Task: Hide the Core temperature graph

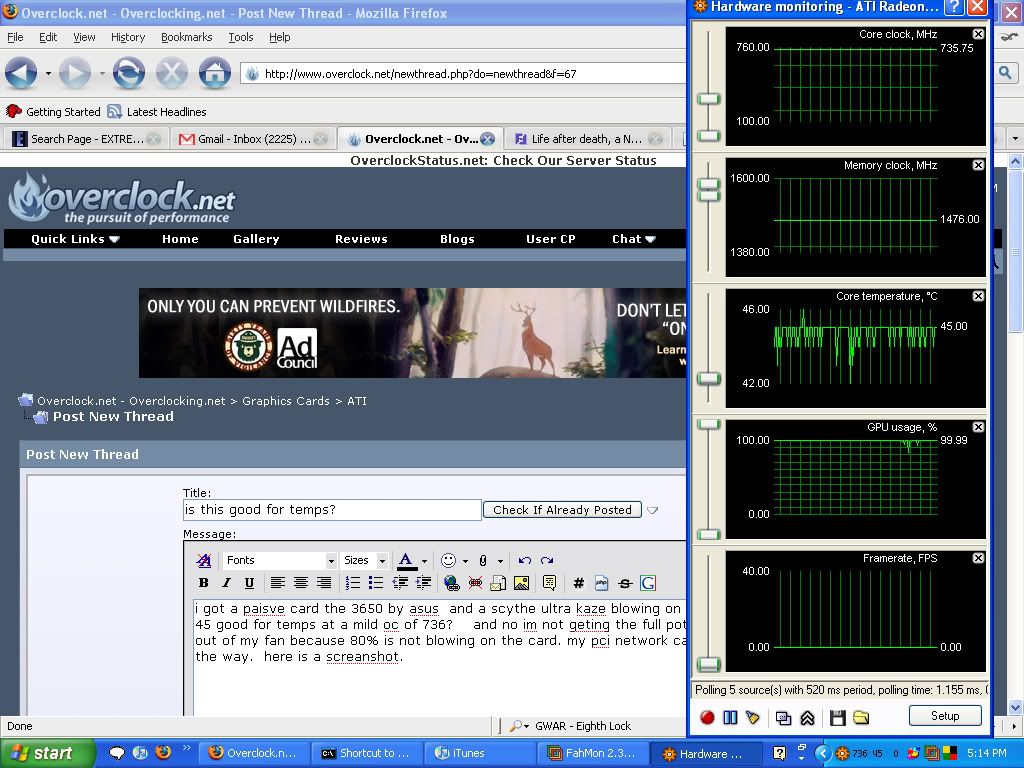Action: pyautogui.click(x=978, y=296)
